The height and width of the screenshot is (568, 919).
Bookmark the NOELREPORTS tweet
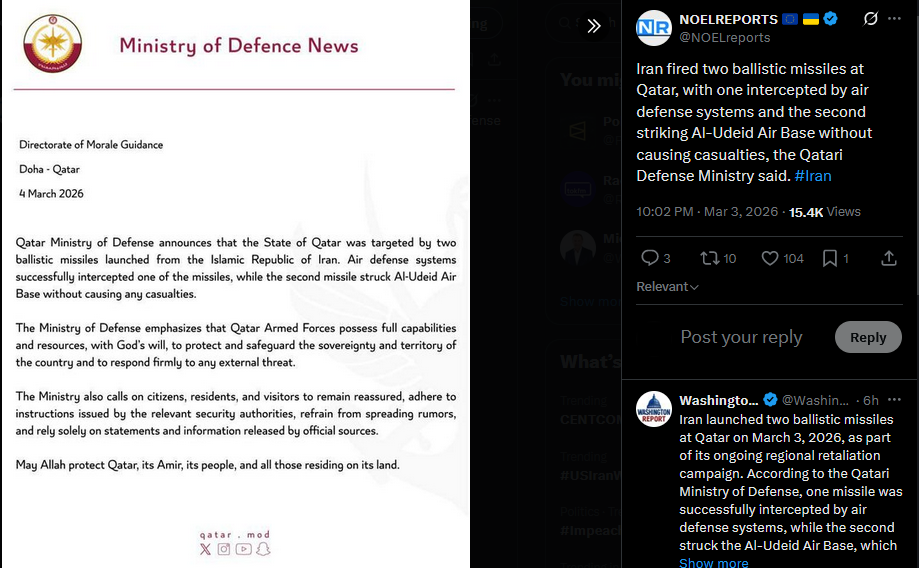(x=830, y=259)
